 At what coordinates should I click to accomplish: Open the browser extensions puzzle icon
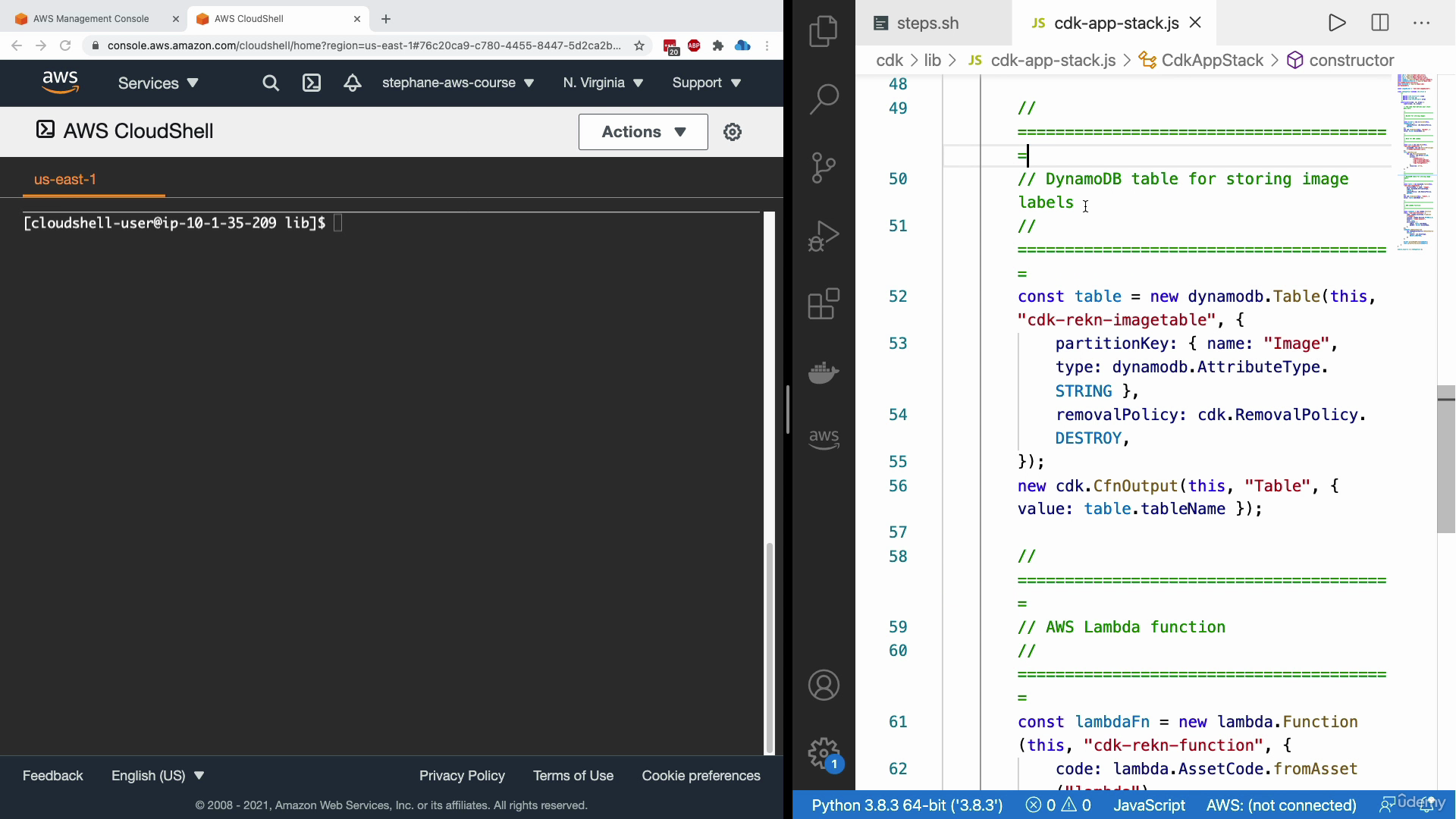(717, 45)
